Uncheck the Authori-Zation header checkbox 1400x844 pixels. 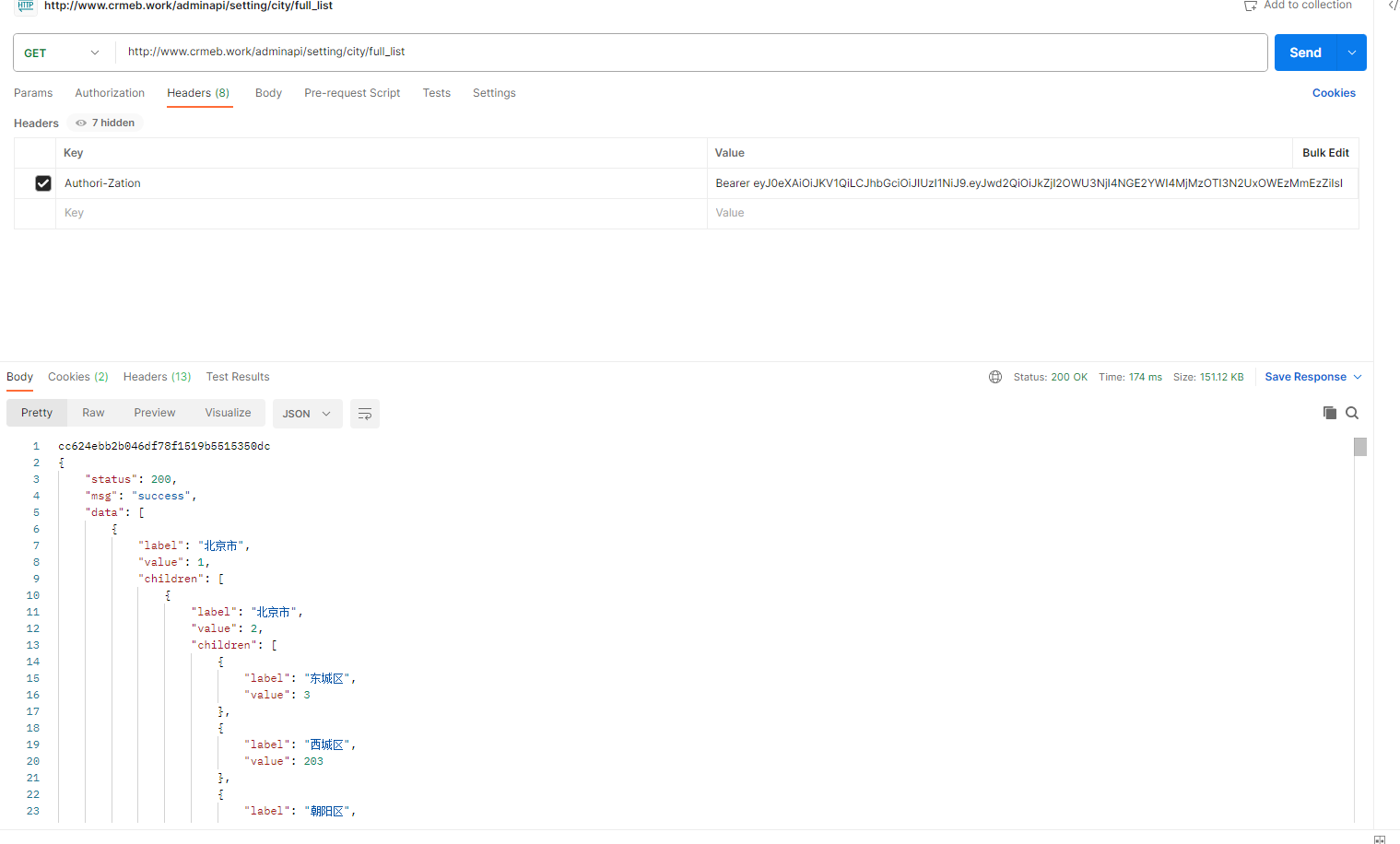43,183
